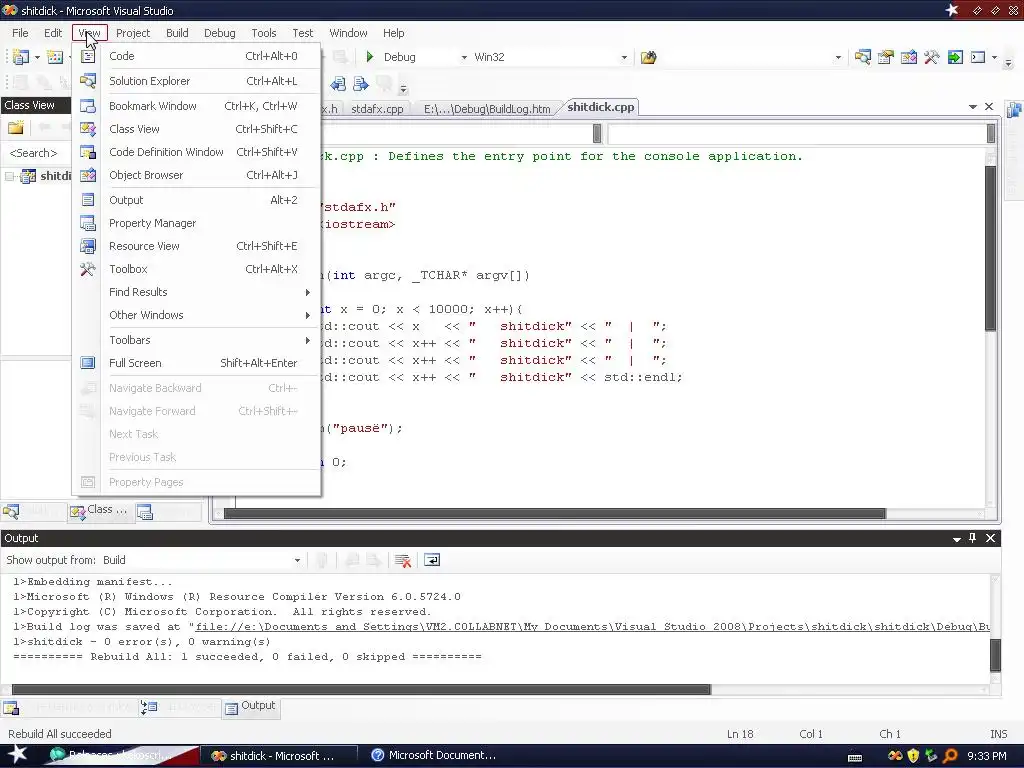Open Object Browser from the menu
This screenshot has height=768, width=1024.
tap(197, 175)
